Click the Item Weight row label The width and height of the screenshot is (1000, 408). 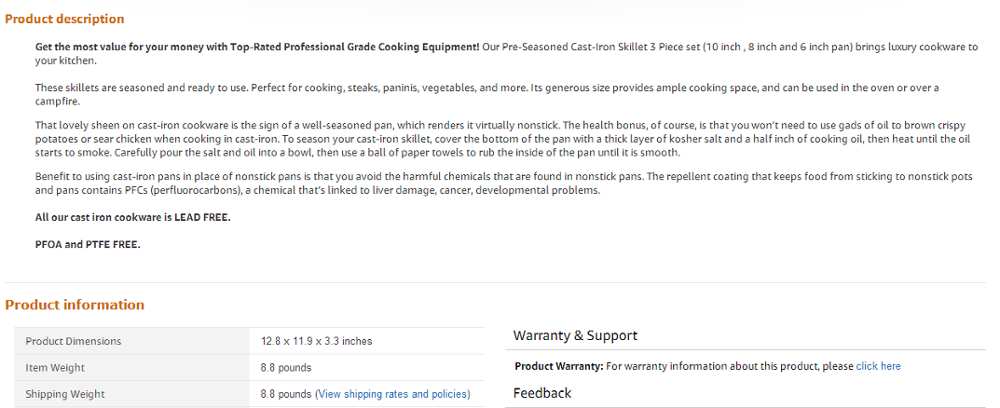(x=55, y=368)
